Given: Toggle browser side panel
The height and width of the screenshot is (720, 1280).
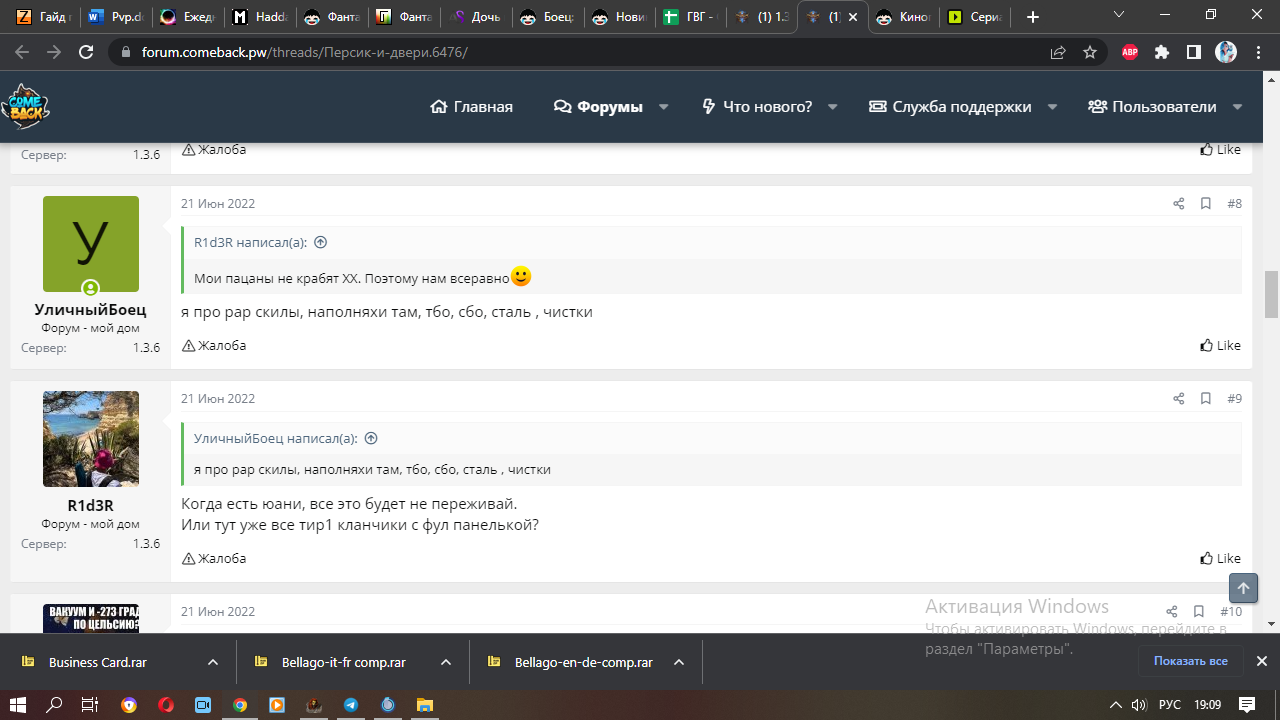Looking at the screenshot, I should pos(1194,52).
